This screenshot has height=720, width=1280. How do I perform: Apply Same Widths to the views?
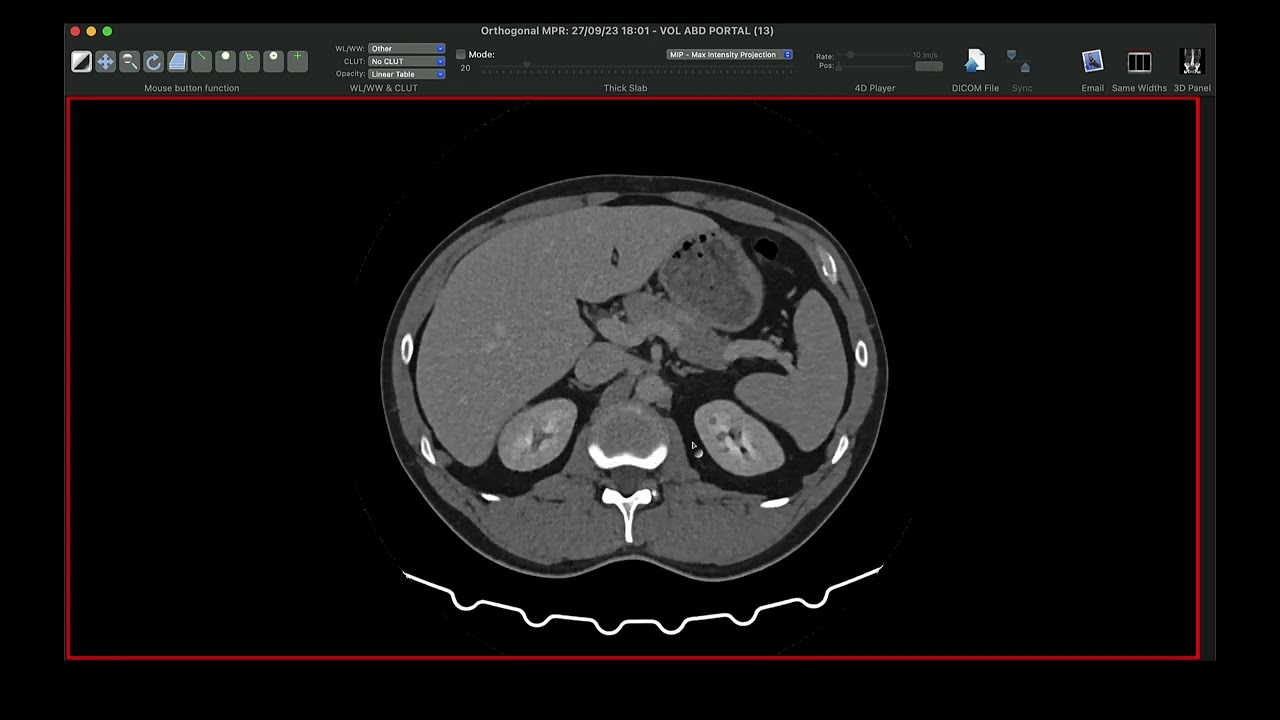[1139, 62]
